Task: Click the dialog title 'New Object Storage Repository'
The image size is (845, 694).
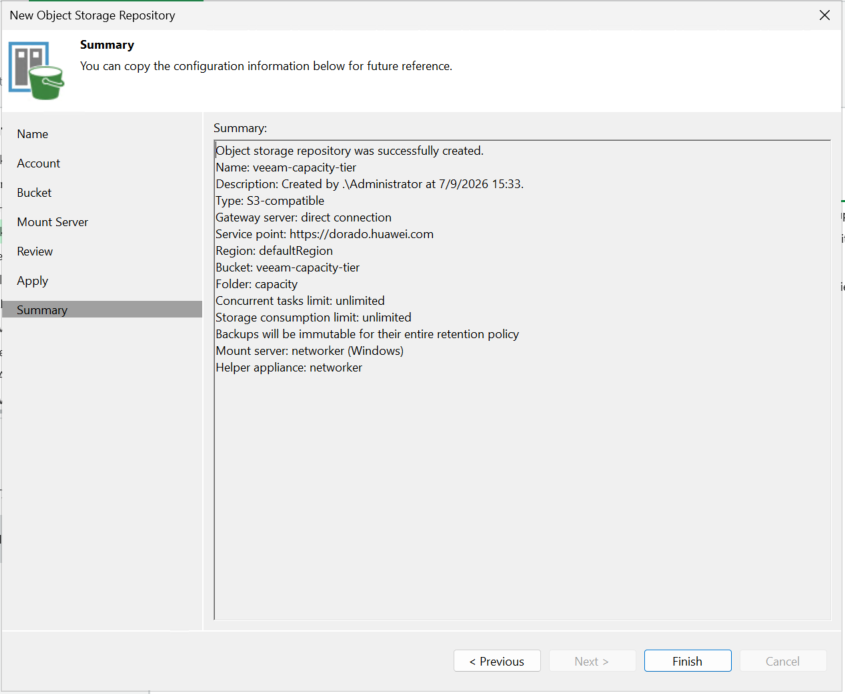Action: tap(92, 15)
